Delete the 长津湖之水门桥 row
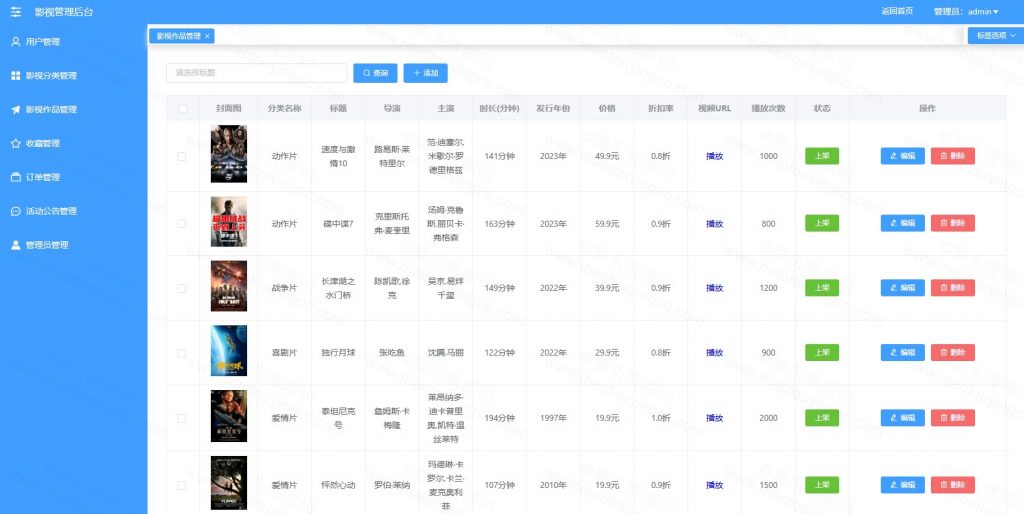1024x514 pixels. [x=953, y=288]
